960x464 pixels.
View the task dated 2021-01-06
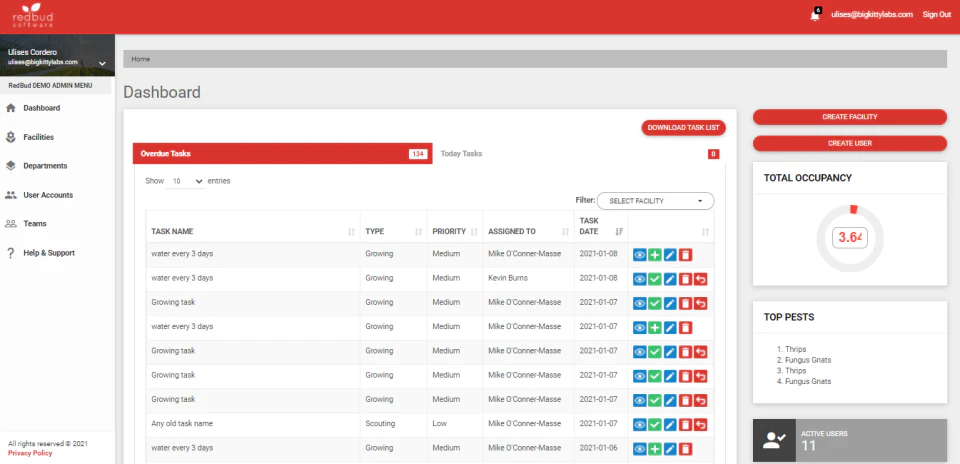[x=640, y=449]
